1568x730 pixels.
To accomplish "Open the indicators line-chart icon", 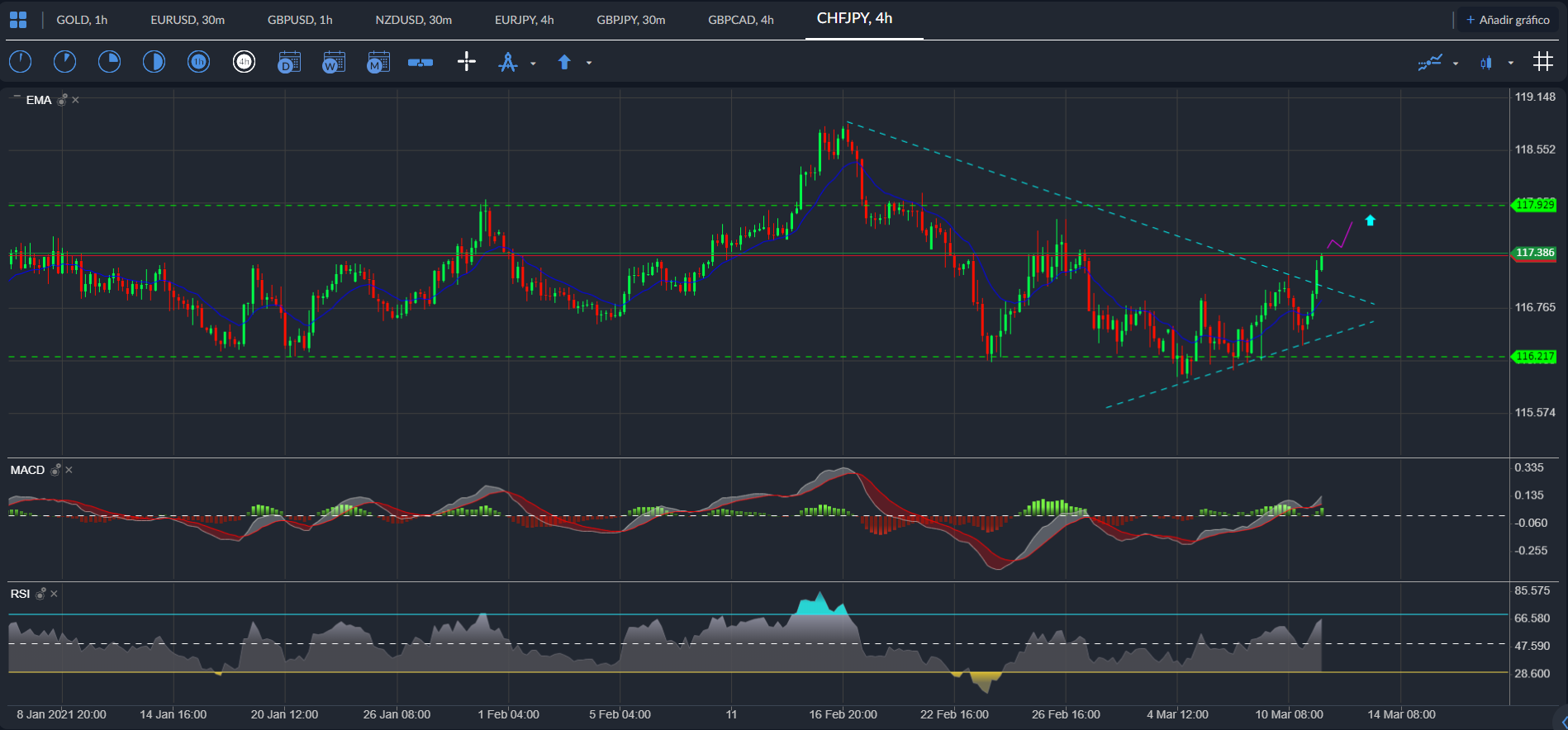I will [1430, 63].
